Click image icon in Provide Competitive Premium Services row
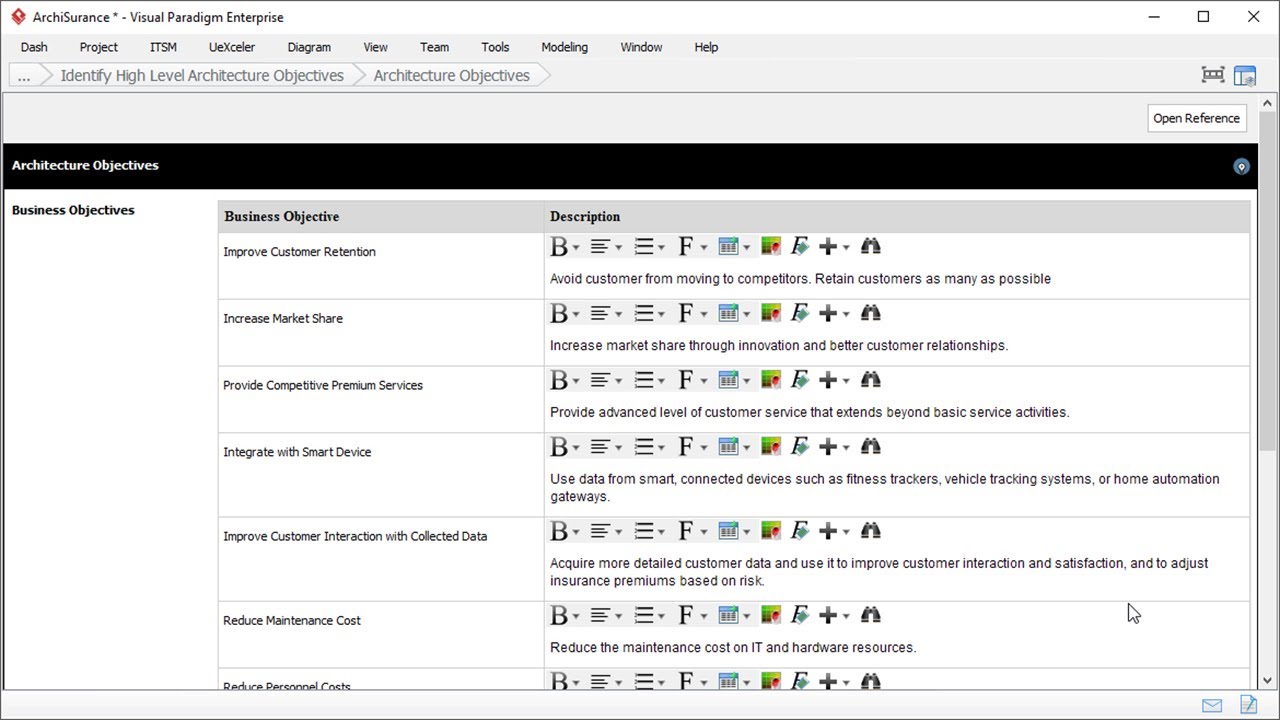This screenshot has height=720, width=1280. tap(770, 380)
